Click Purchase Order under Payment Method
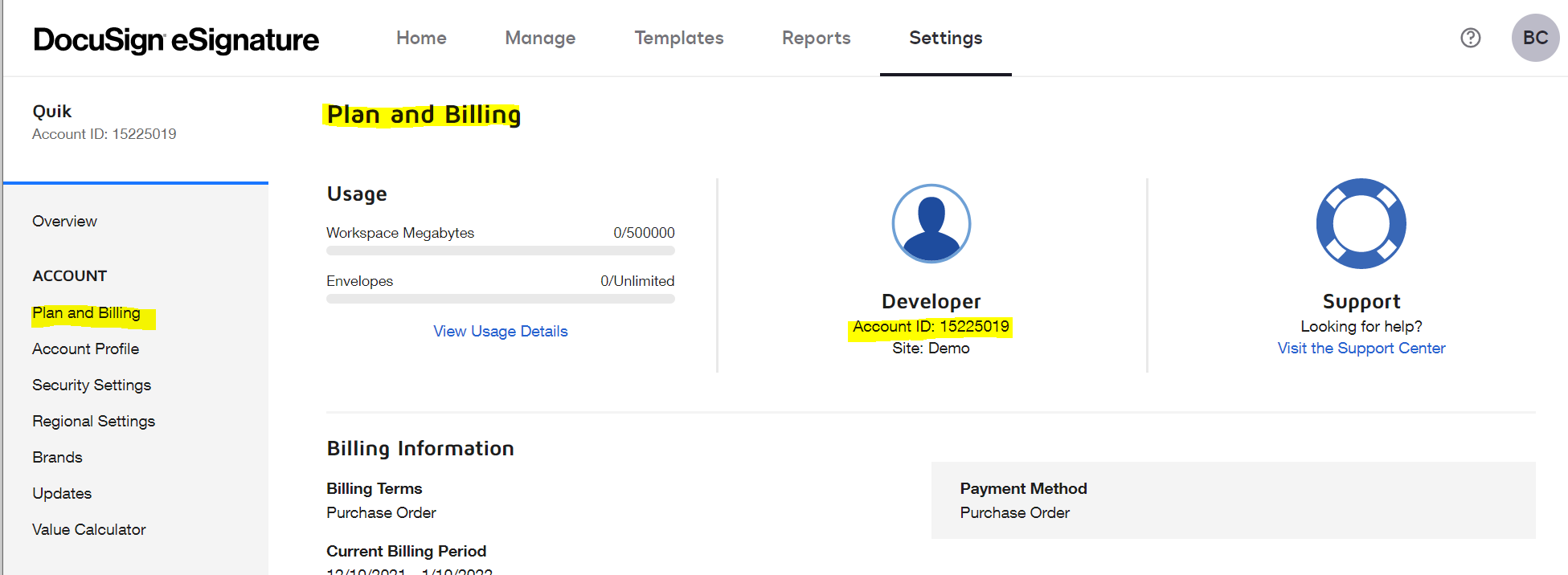Screen dimensions: 1568x575 [x=1014, y=512]
